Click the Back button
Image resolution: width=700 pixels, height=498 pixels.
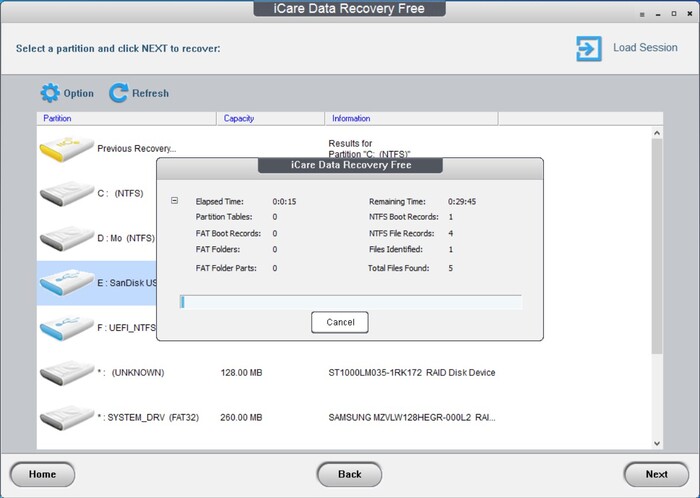350,474
